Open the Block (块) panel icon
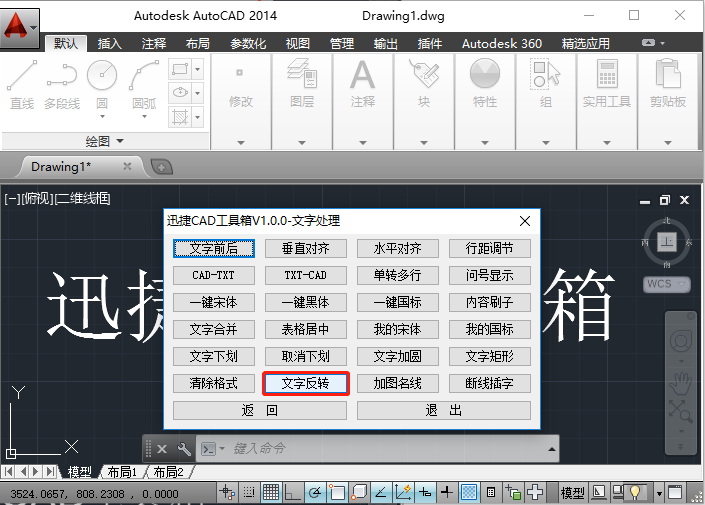 click(424, 74)
